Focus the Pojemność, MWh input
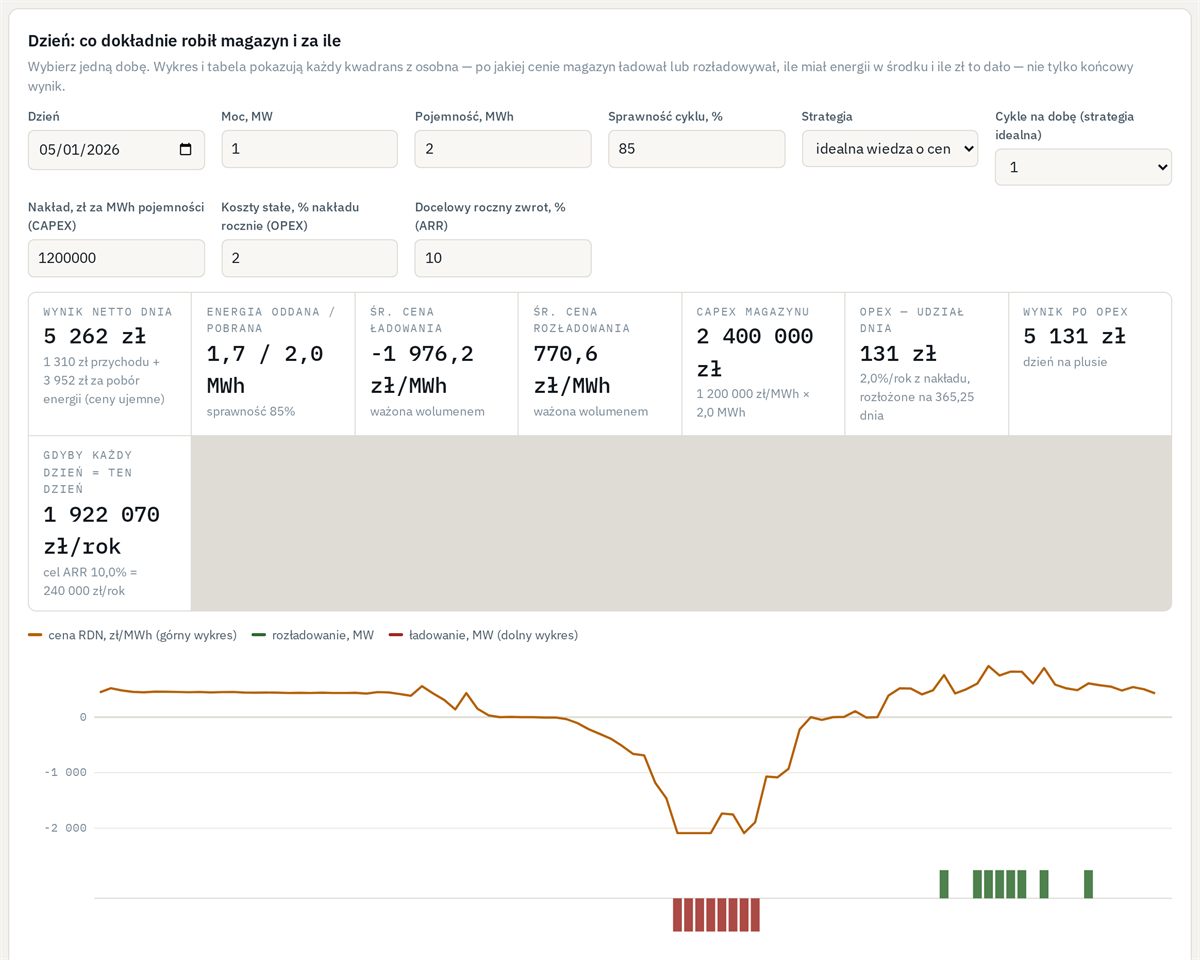Image resolution: width=1200 pixels, height=960 pixels. click(x=503, y=149)
